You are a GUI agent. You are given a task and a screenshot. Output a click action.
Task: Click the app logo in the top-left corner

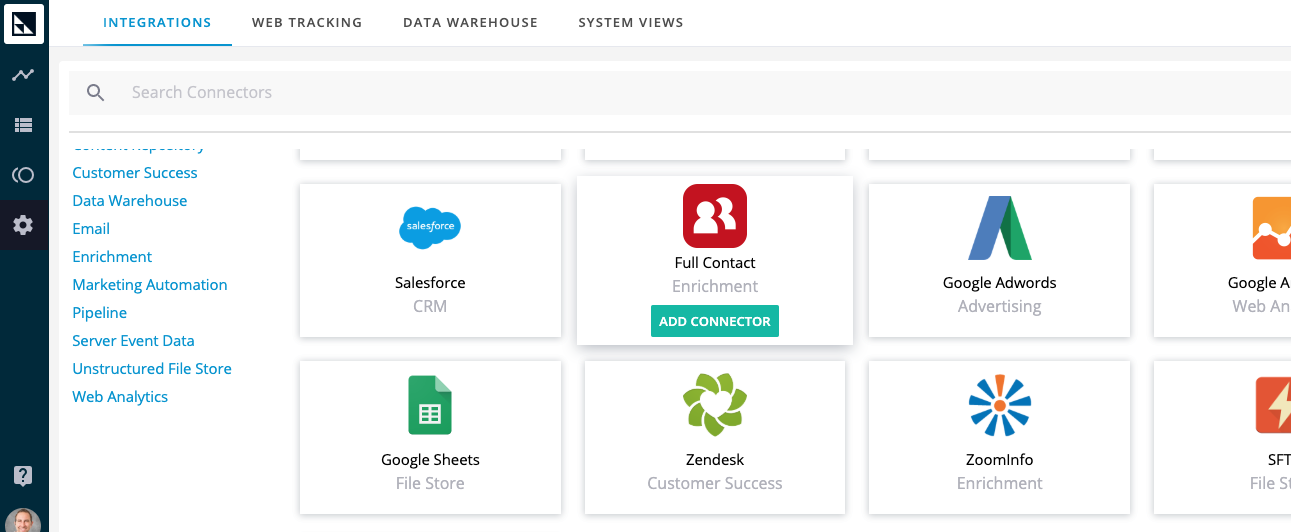click(24, 22)
